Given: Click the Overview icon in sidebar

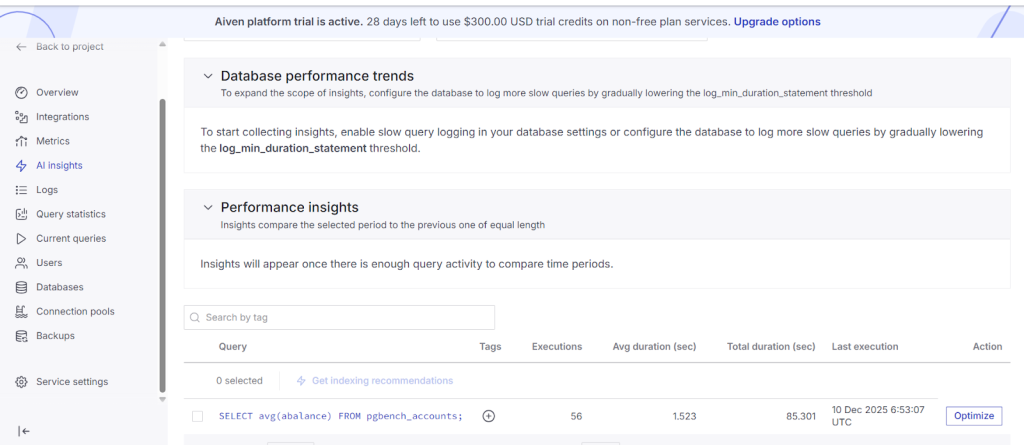Looking at the screenshot, I should 21,93.
